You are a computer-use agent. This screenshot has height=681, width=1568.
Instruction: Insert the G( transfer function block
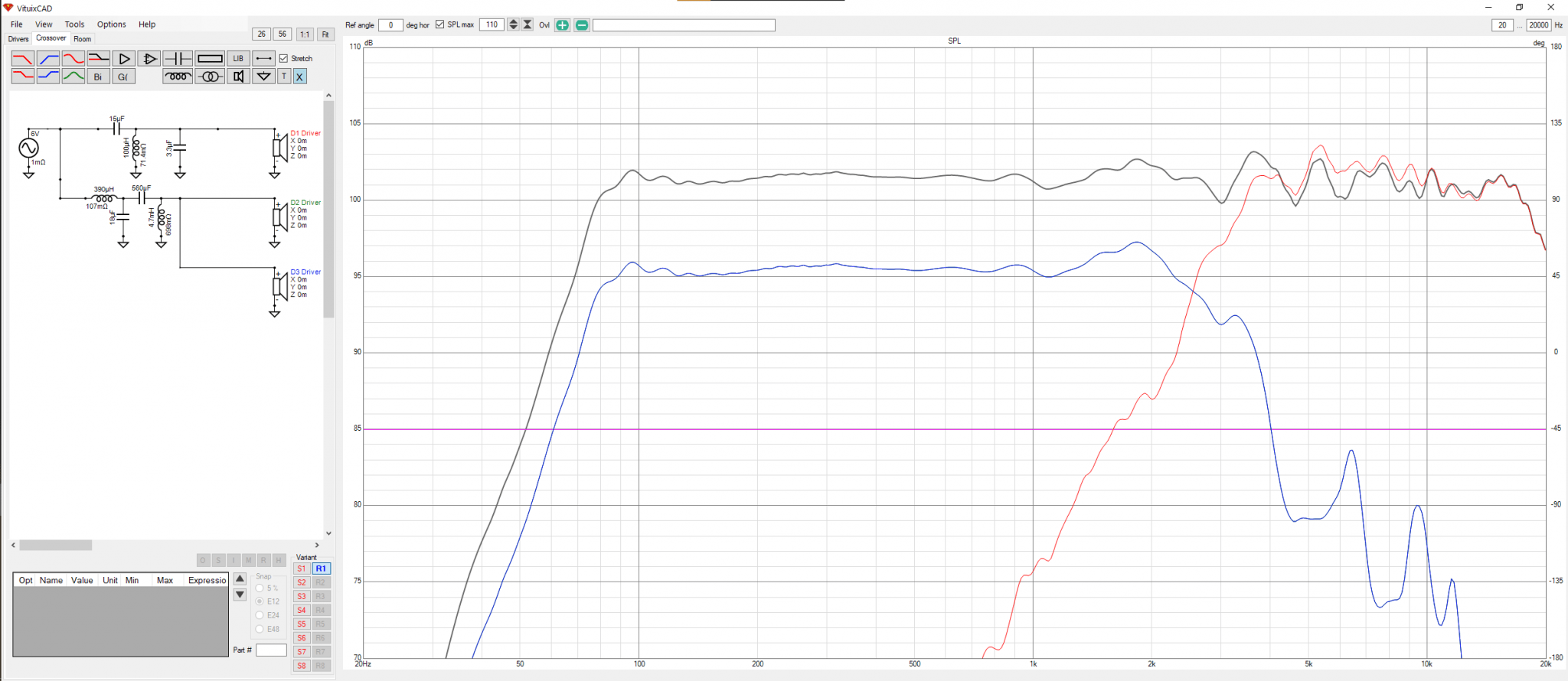click(x=124, y=76)
